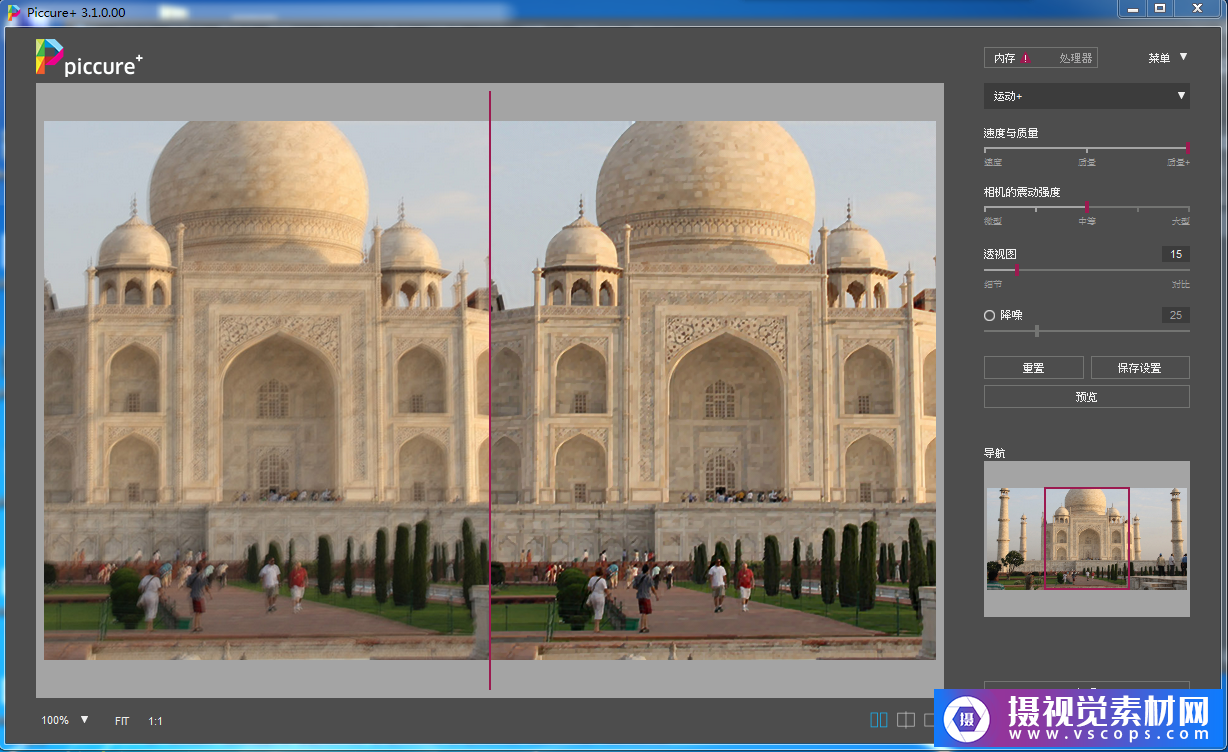The height and width of the screenshot is (752, 1228).
Task: Click the FIT zoom option
Action: tap(122, 721)
